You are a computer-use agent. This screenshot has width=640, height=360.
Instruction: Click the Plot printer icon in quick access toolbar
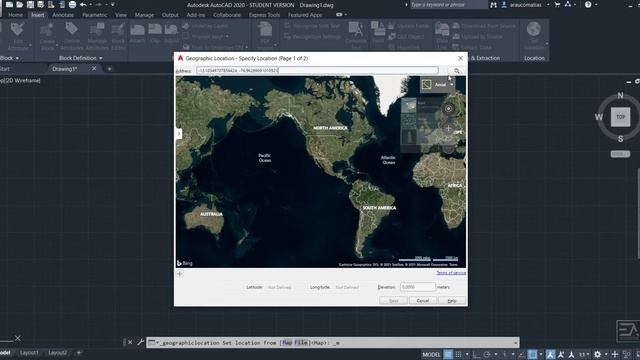(72, 5)
